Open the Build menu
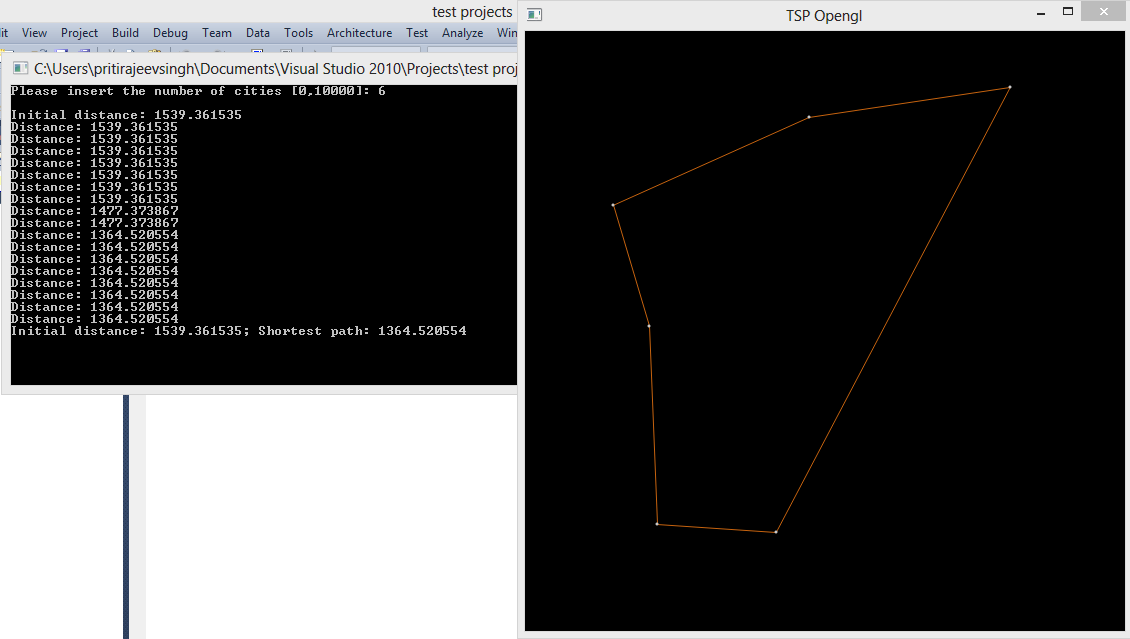Screen dimensions: 1130x639 (125, 33)
